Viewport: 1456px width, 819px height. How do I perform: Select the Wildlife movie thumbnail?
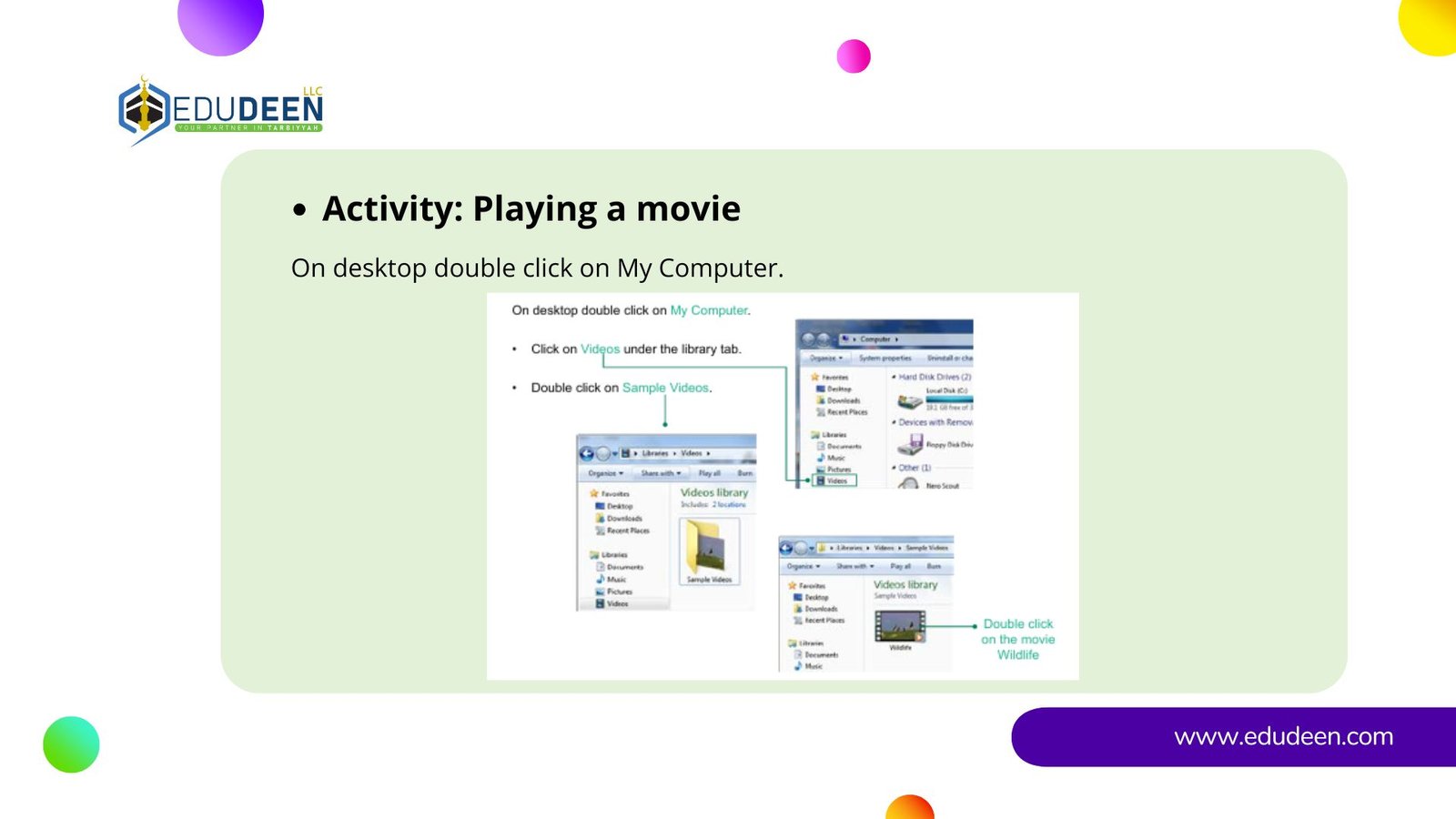pos(899,626)
